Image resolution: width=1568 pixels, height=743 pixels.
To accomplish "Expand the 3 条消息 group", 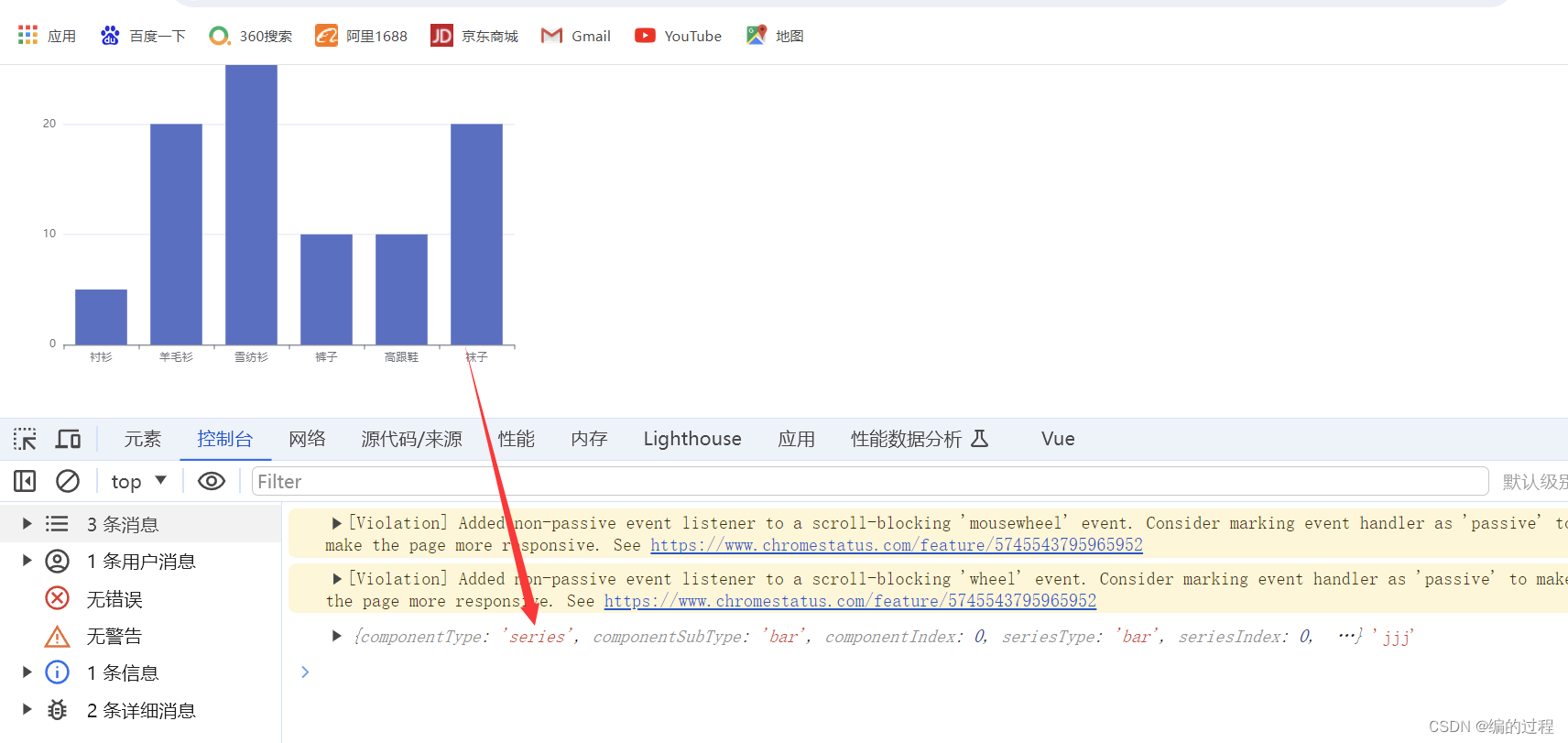I will point(27,524).
